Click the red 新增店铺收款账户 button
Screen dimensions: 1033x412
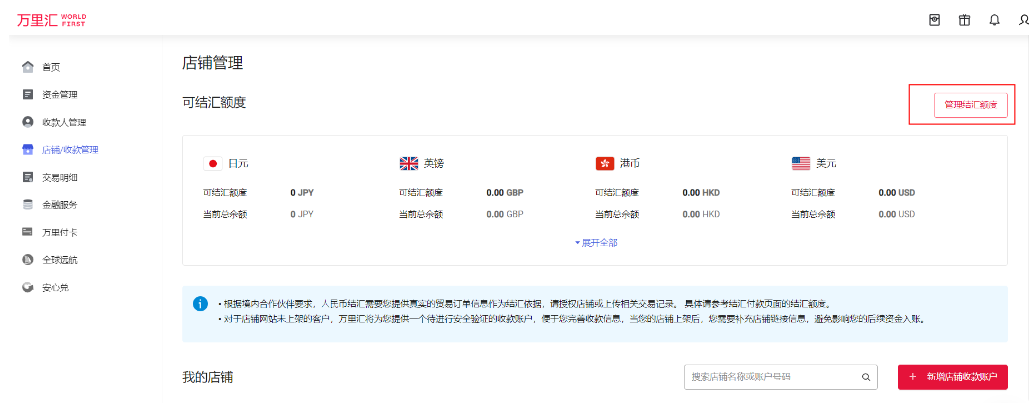coord(952,377)
